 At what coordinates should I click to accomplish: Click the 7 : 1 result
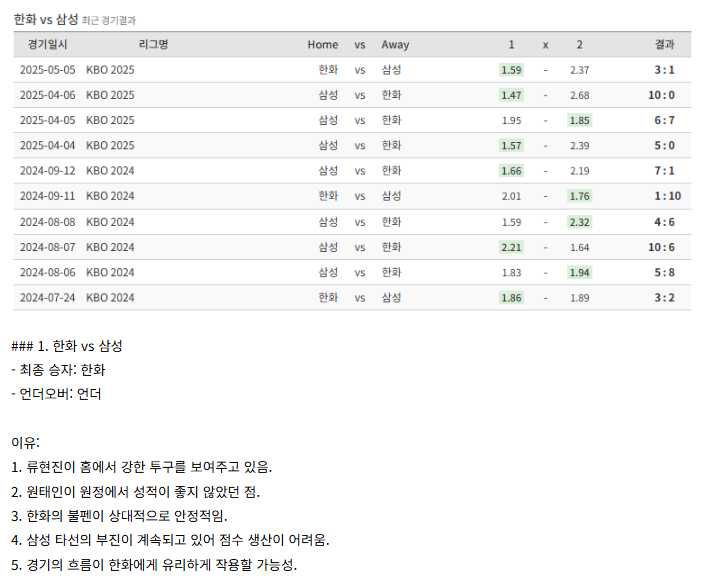[x=665, y=171]
